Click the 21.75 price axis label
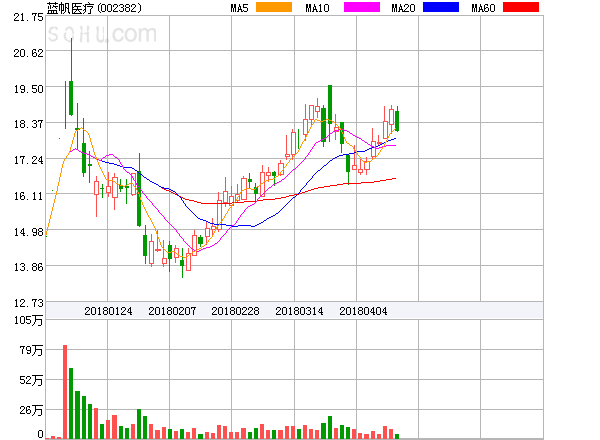This screenshot has height=440, width=600. pos(28,17)
